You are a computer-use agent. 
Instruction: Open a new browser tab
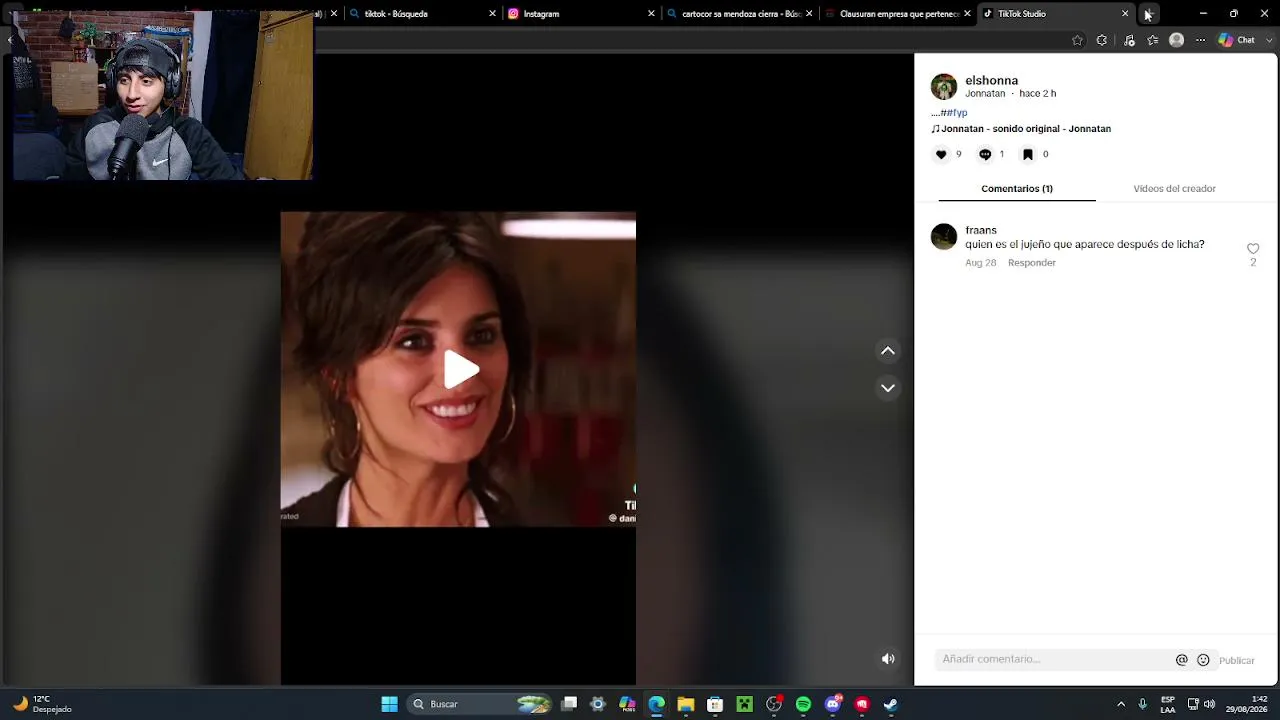[1149, 14]
